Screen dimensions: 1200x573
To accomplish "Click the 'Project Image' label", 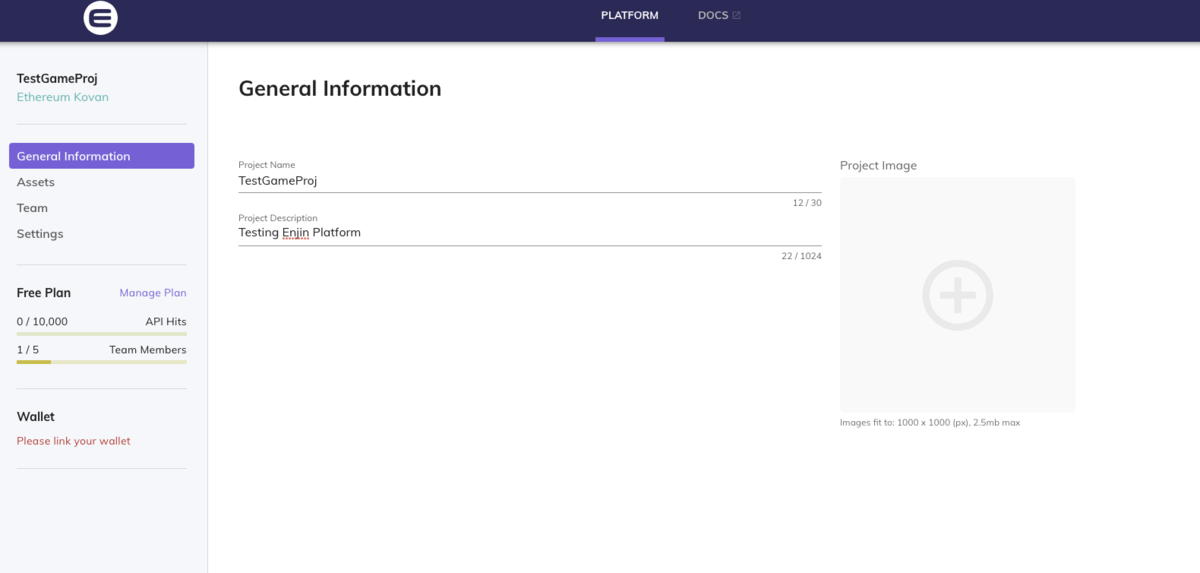I will coord(878,166).
